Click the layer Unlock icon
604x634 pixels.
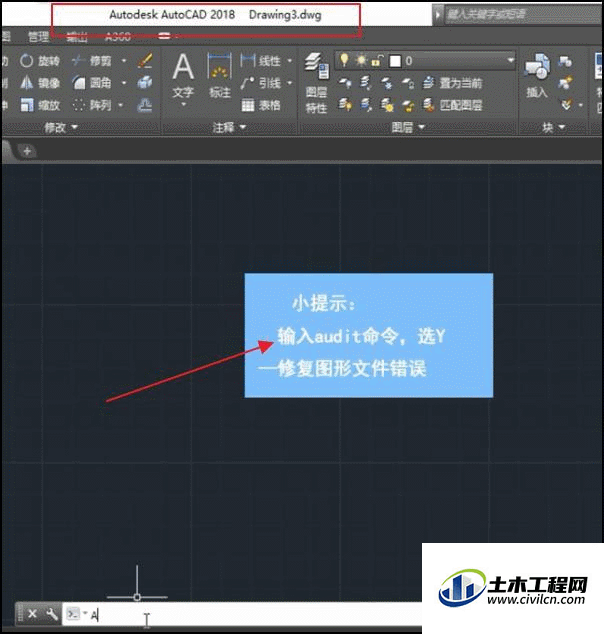tap(408, 105)
